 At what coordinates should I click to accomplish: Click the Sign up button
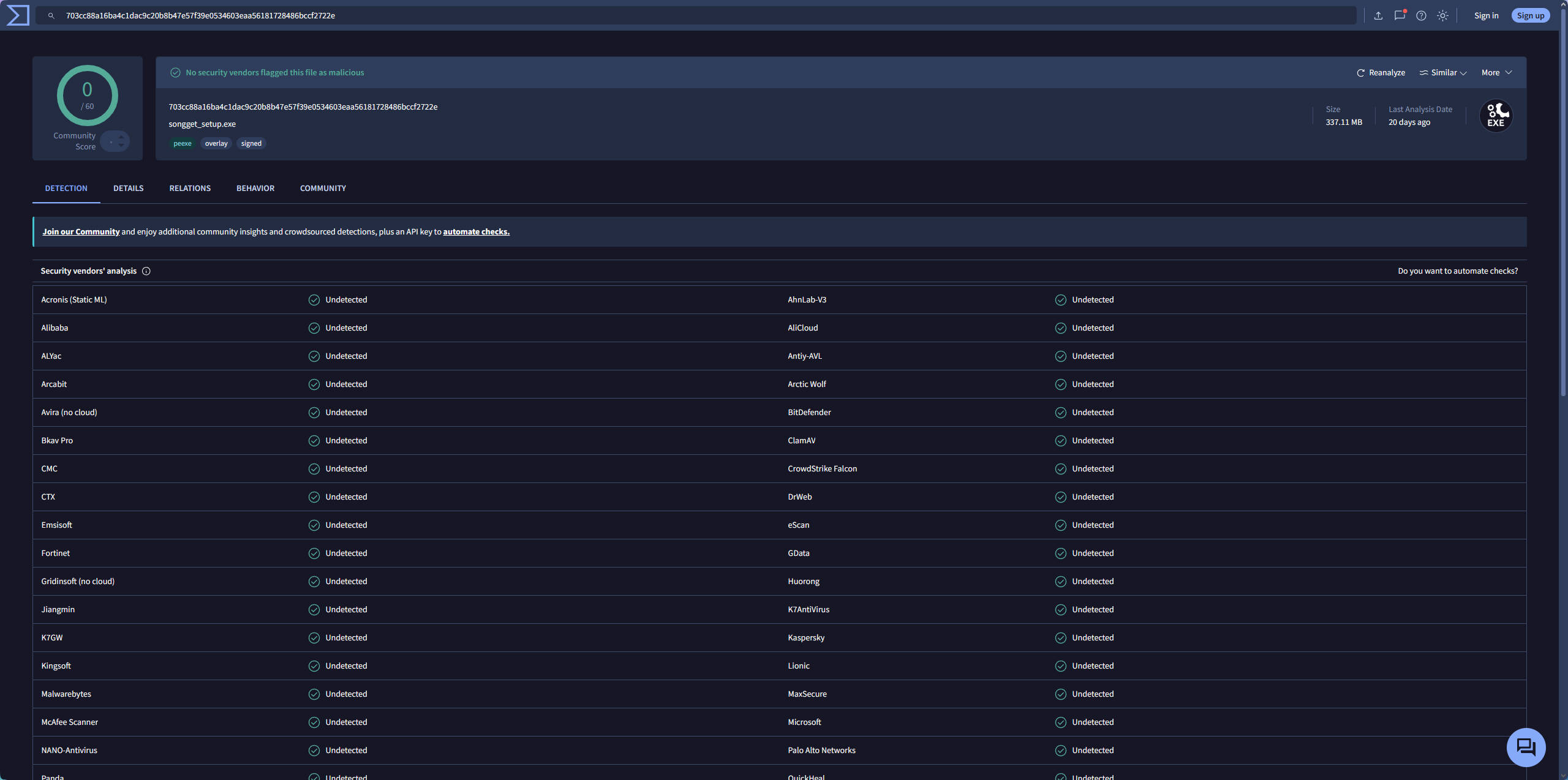click(x=1531, y=16)
